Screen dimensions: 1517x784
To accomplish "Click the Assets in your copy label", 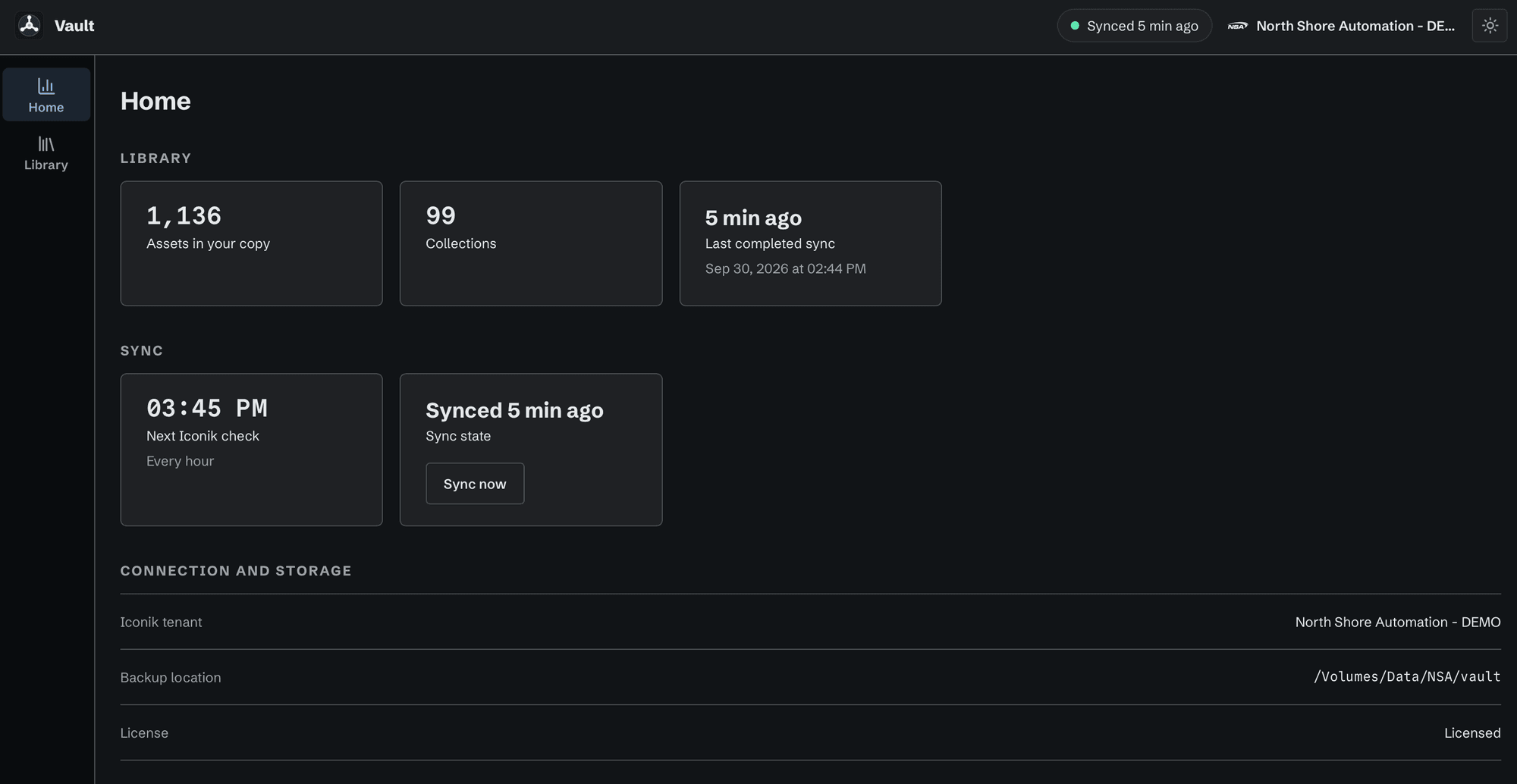I will pyautogui.click(x=208, y=243).
